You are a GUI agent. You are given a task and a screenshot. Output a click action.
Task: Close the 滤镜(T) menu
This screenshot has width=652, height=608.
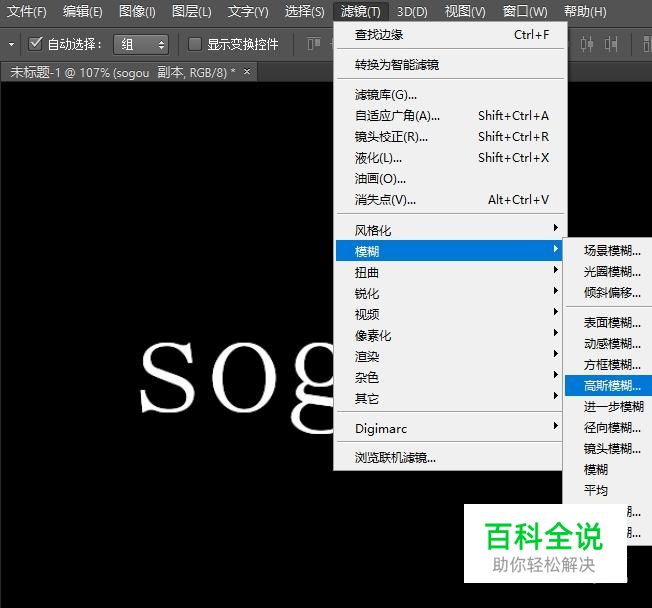click(361, 11)
